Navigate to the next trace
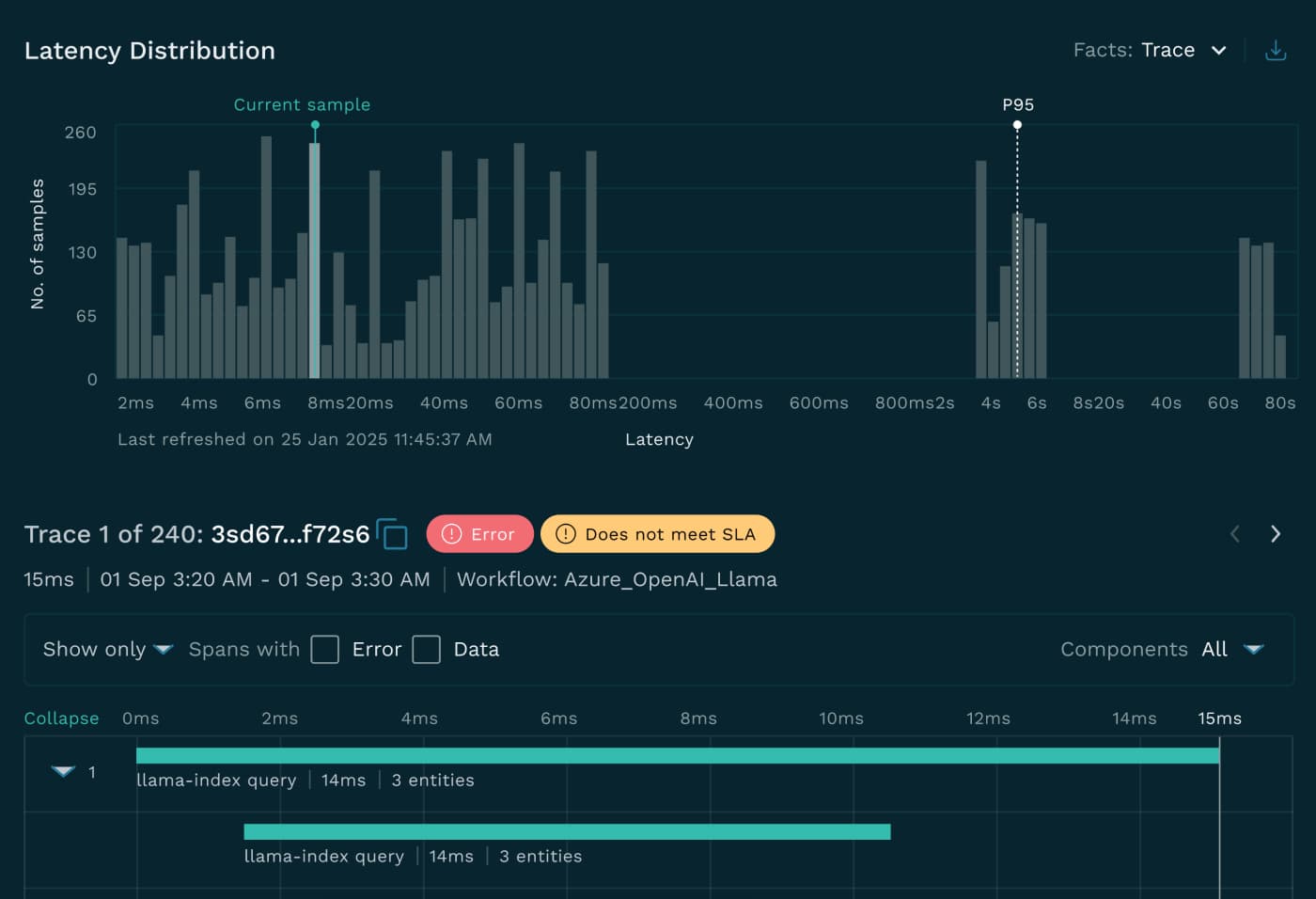The height and width of the screenshot is (899, 1316). pos(1276,533)
